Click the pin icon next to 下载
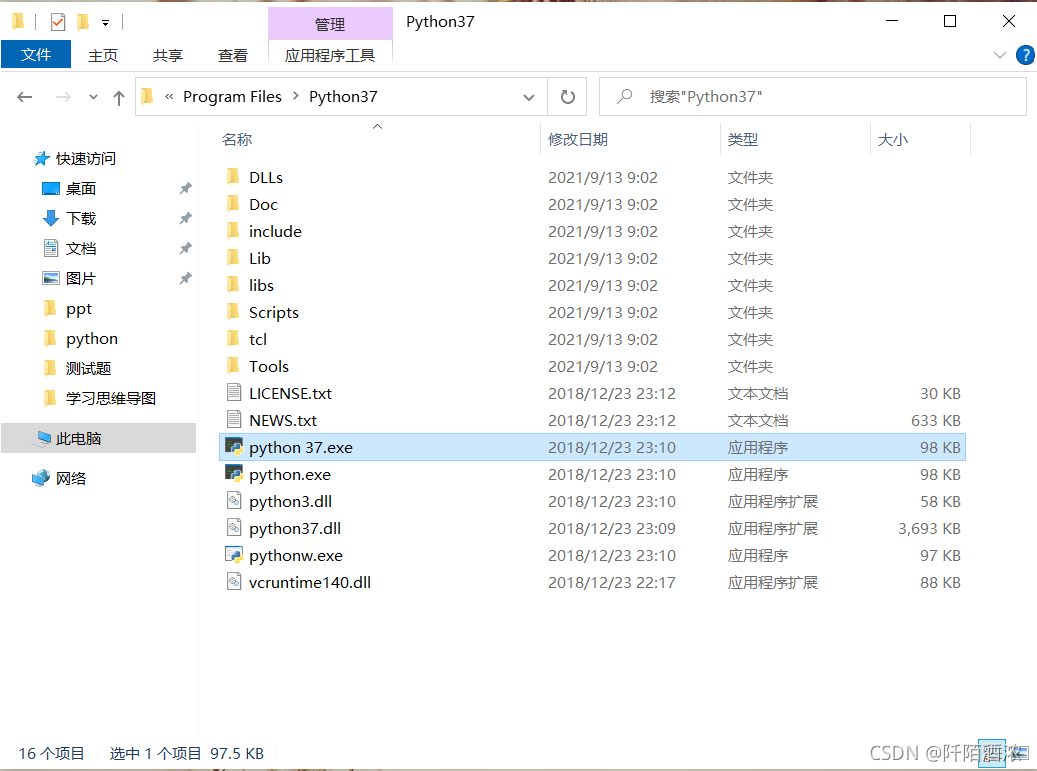Screen dimensions: 1037x771 (185, 218)
